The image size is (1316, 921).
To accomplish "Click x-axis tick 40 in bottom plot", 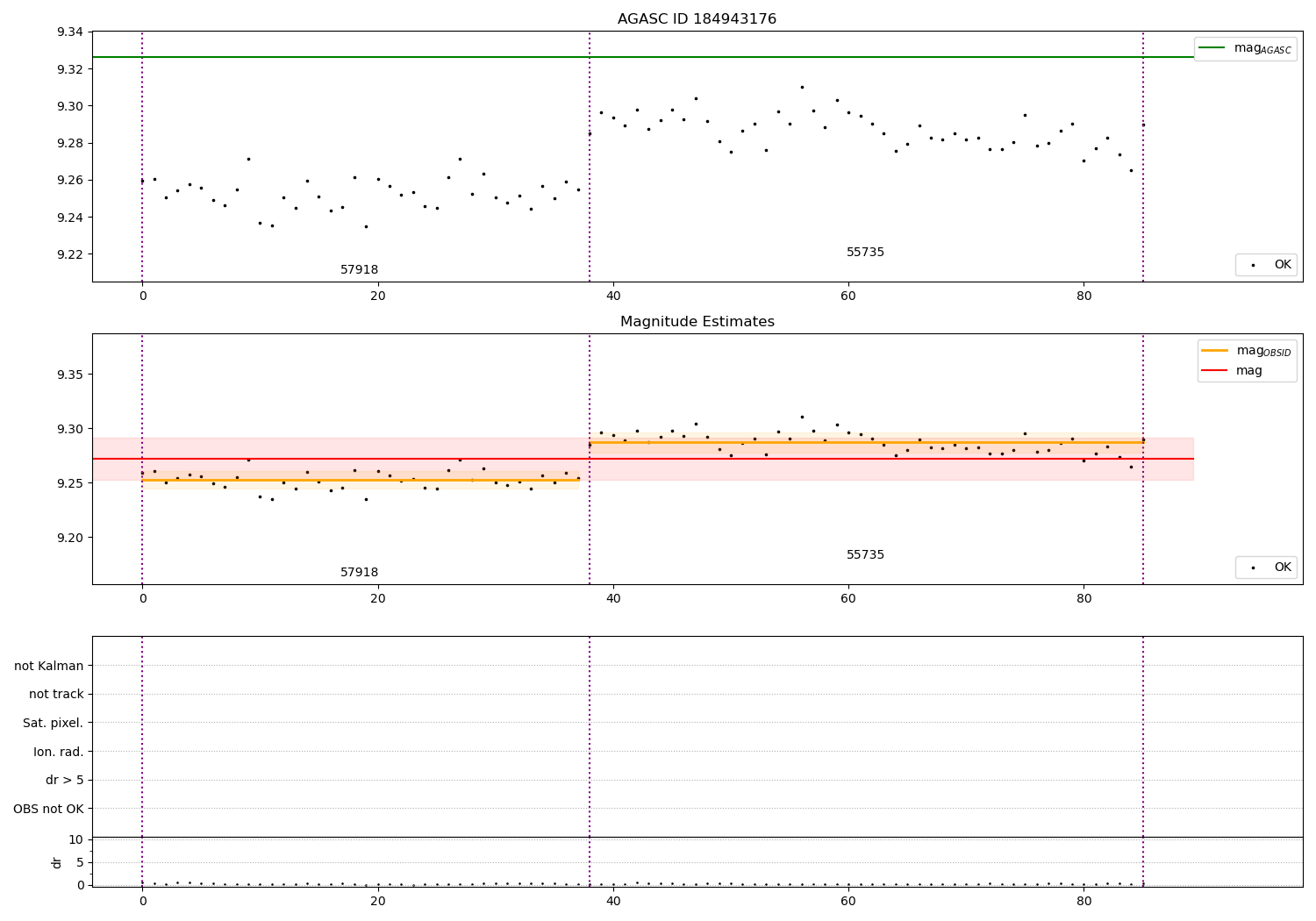I will pos(613,901).
